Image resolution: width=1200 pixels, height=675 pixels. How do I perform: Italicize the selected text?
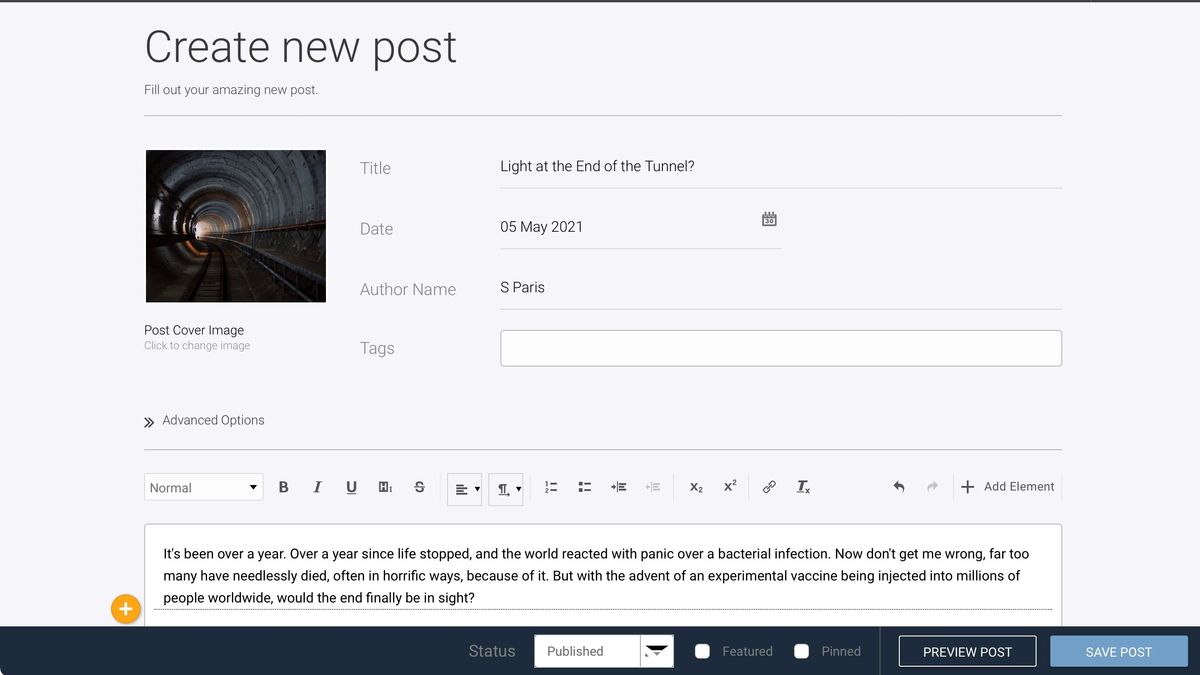click(x=317, y=487)
